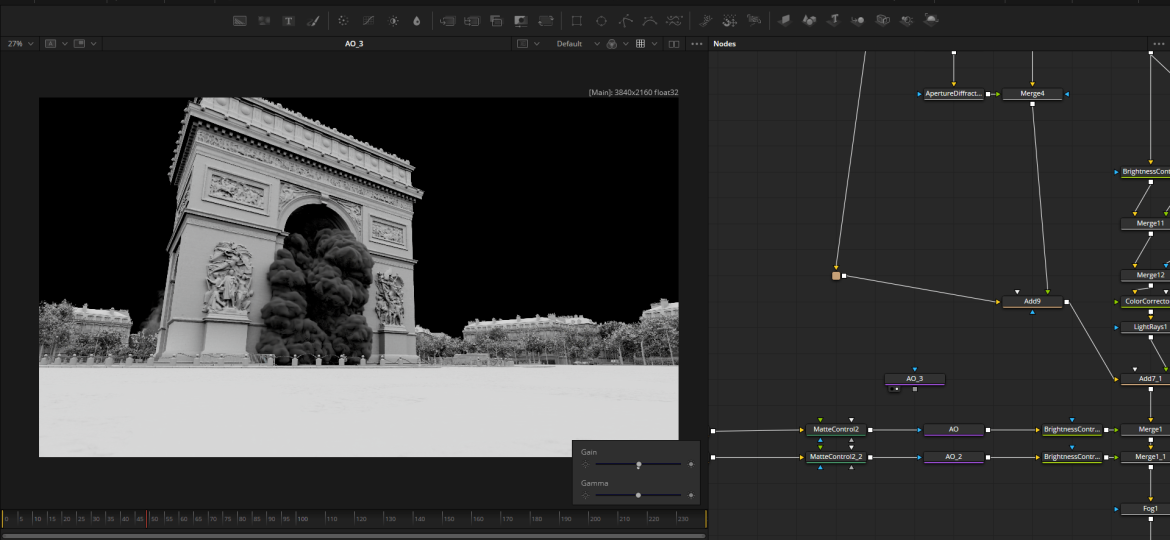Select the Fog1 node
Viewport: 1170px width, 540px height.
coord(1150,509)
